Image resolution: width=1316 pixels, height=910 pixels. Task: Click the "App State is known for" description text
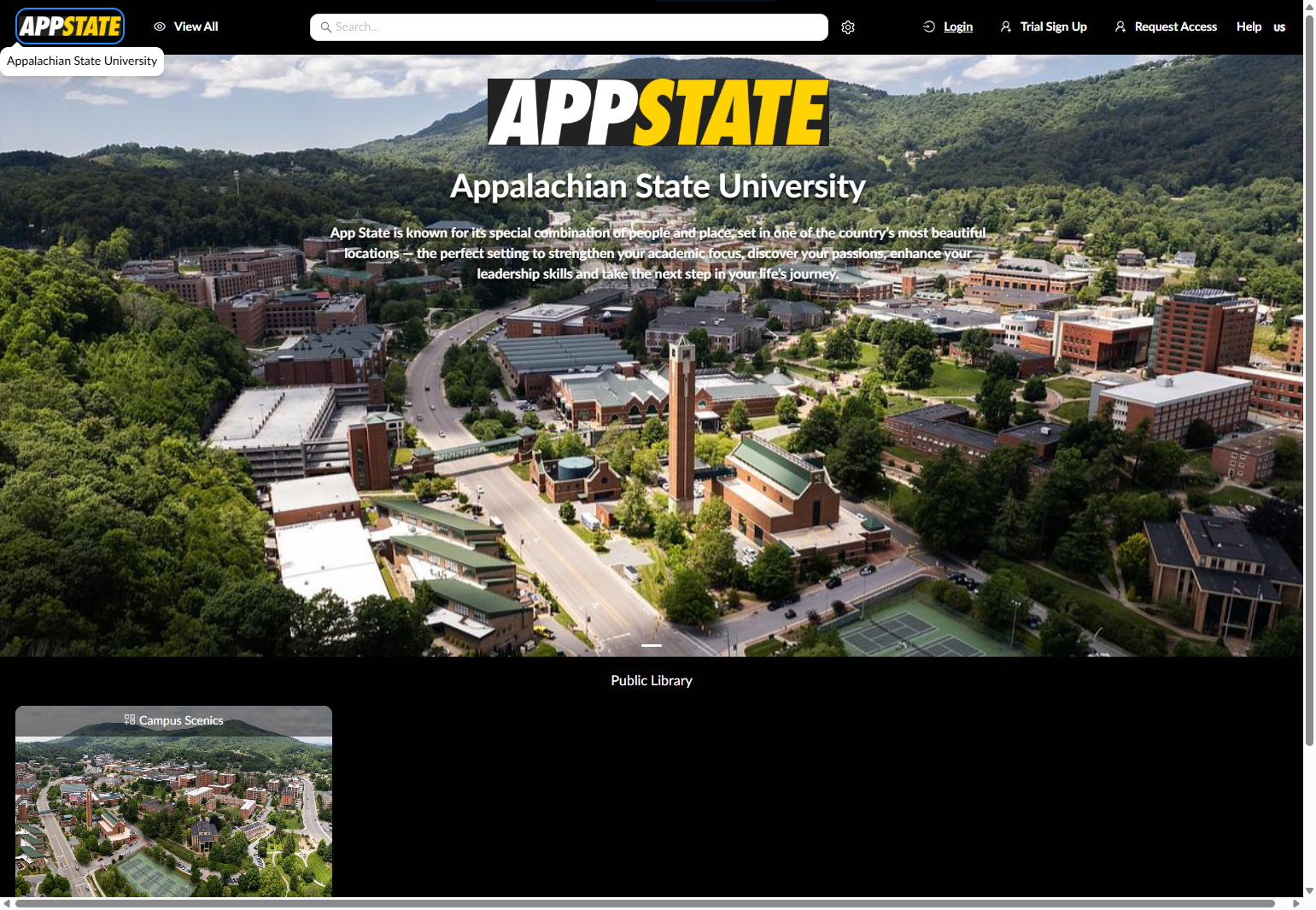click(658, 253)
